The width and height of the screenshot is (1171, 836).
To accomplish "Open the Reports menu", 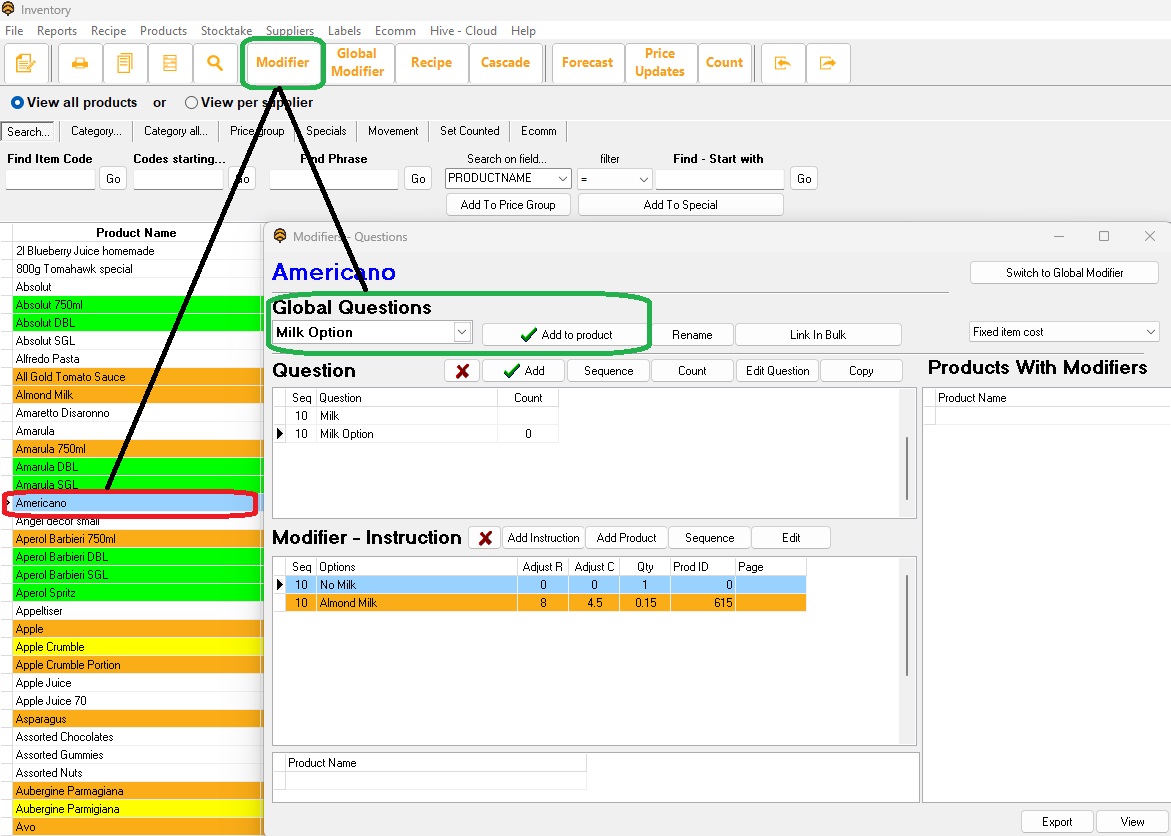I will 56,30.
